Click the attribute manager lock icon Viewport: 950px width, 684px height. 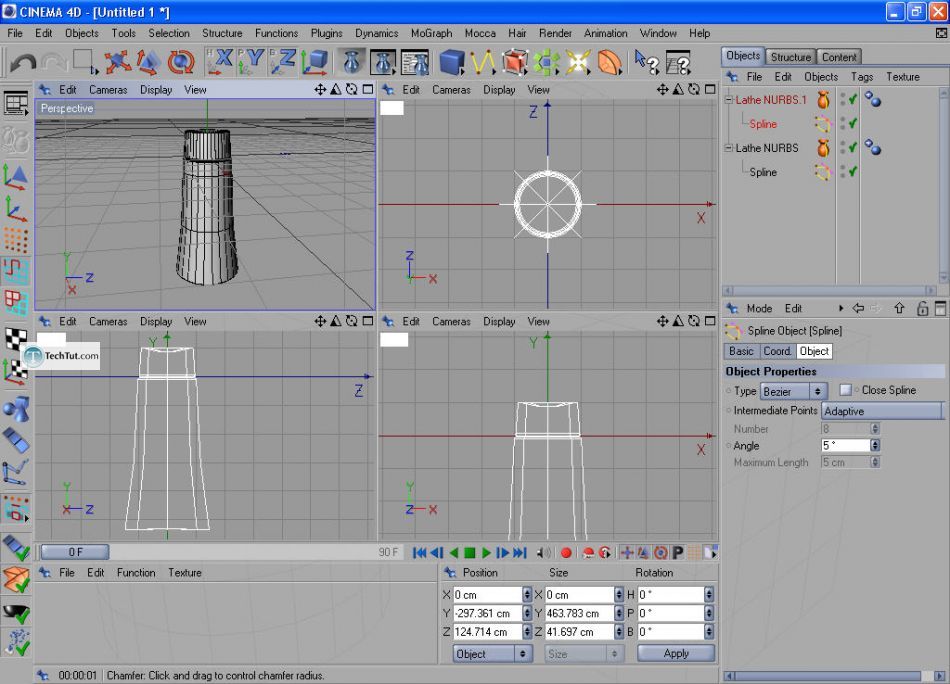[922, 308]
